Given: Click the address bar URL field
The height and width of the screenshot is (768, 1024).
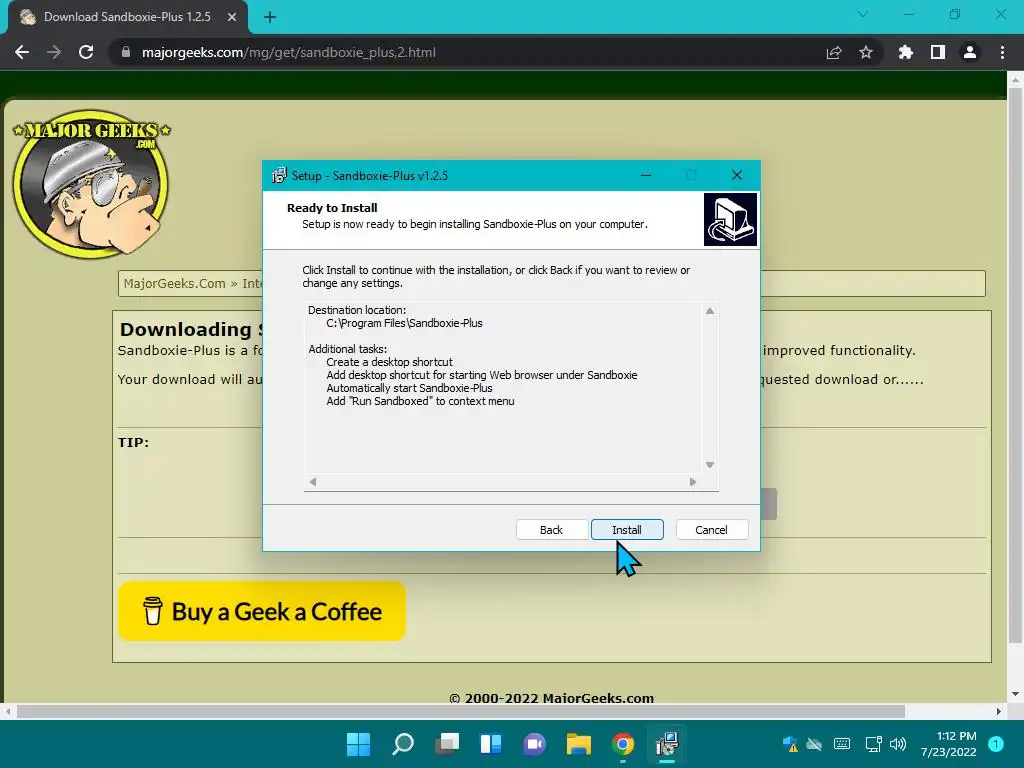Looking at the screenshot, I should (x=470, y=52).
